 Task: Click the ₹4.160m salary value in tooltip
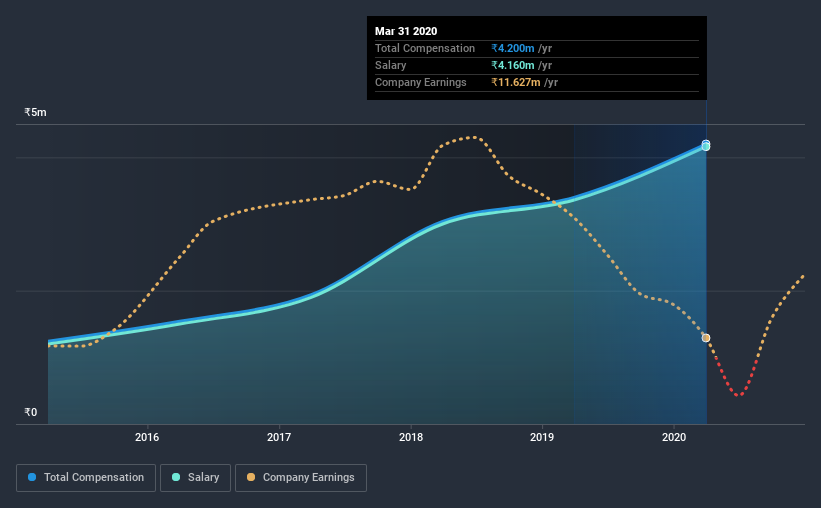tap(513, 65)
